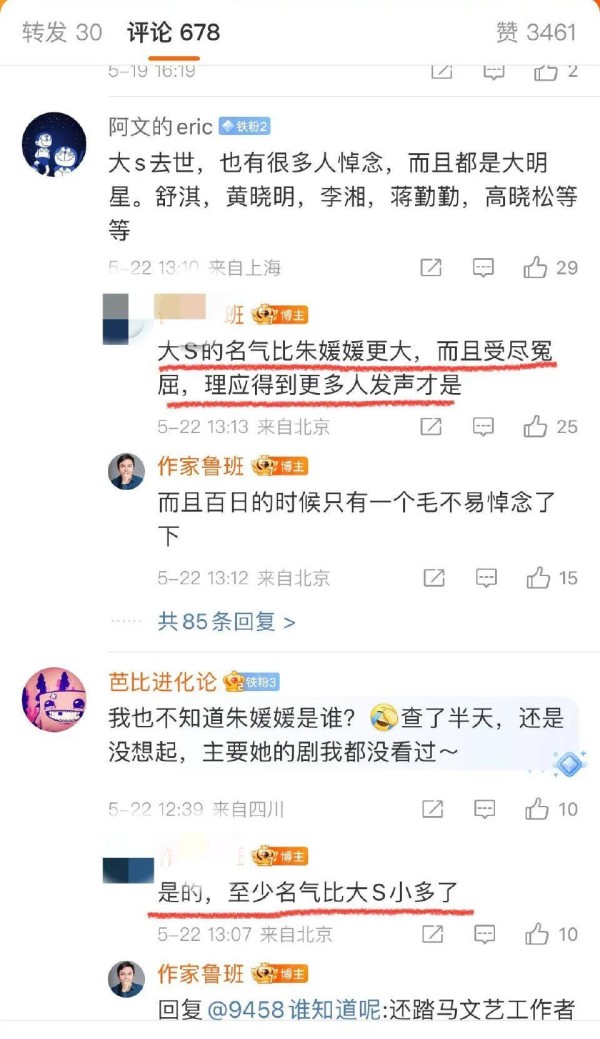This screenshot has width=600, height=1039.
Task: Switch to the 转发 30 tab
Action: pyautogui.click(x=62, y=32)
